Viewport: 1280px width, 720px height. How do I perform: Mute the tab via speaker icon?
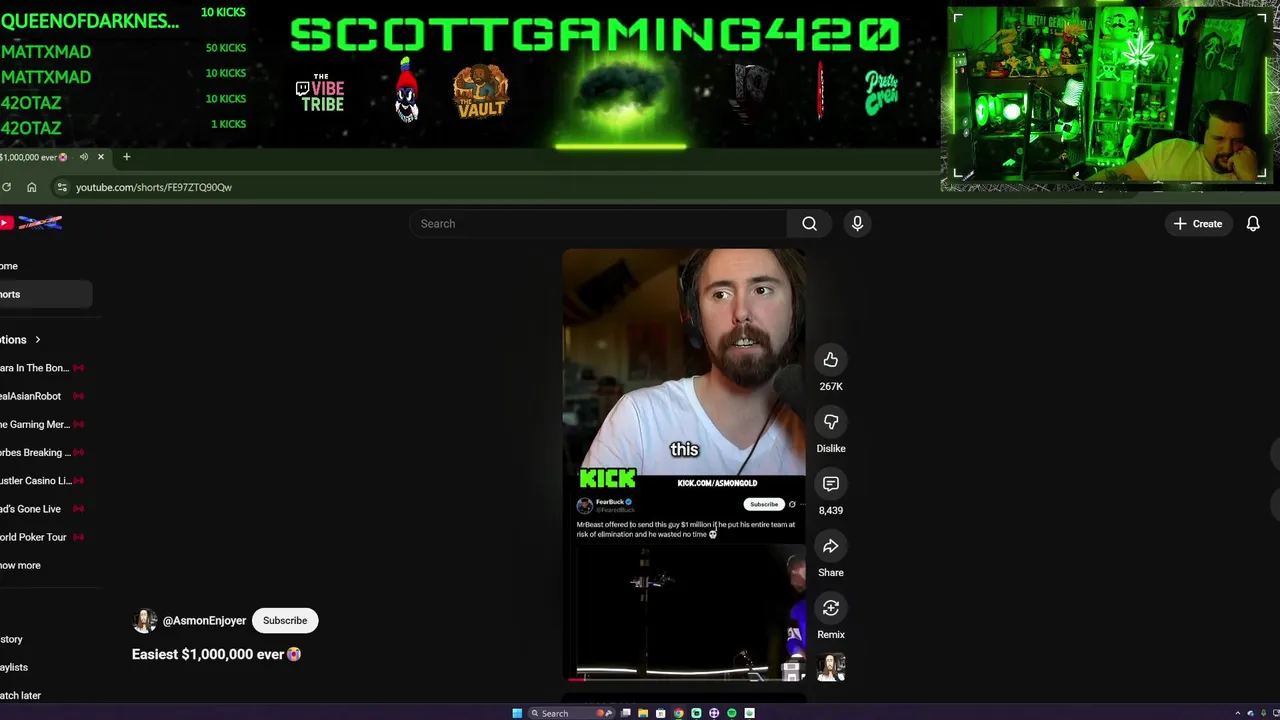(x=84, y=157)
